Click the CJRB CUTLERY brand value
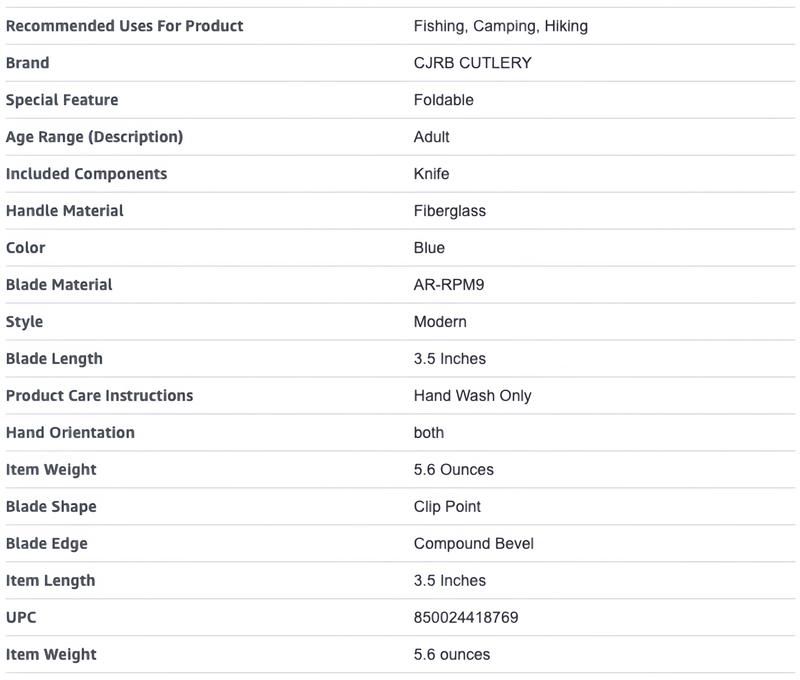Image resolution: width=800 pixels, height=680 pixels. tap(472, 63)
